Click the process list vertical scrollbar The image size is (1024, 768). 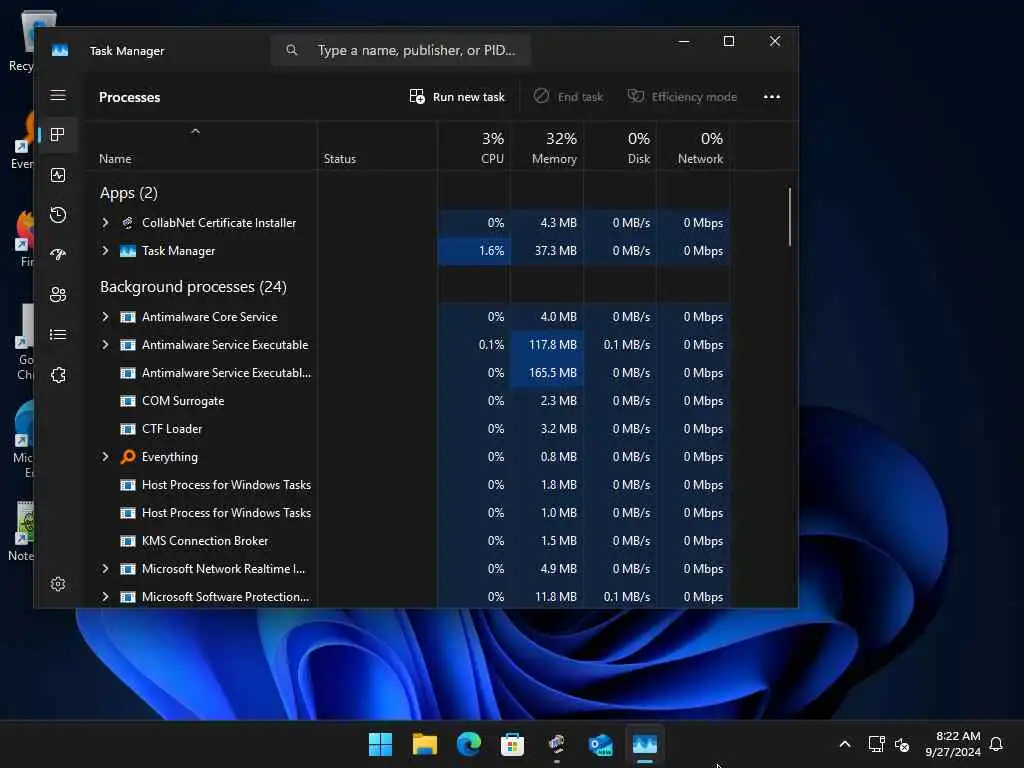(x=790, y=217)
